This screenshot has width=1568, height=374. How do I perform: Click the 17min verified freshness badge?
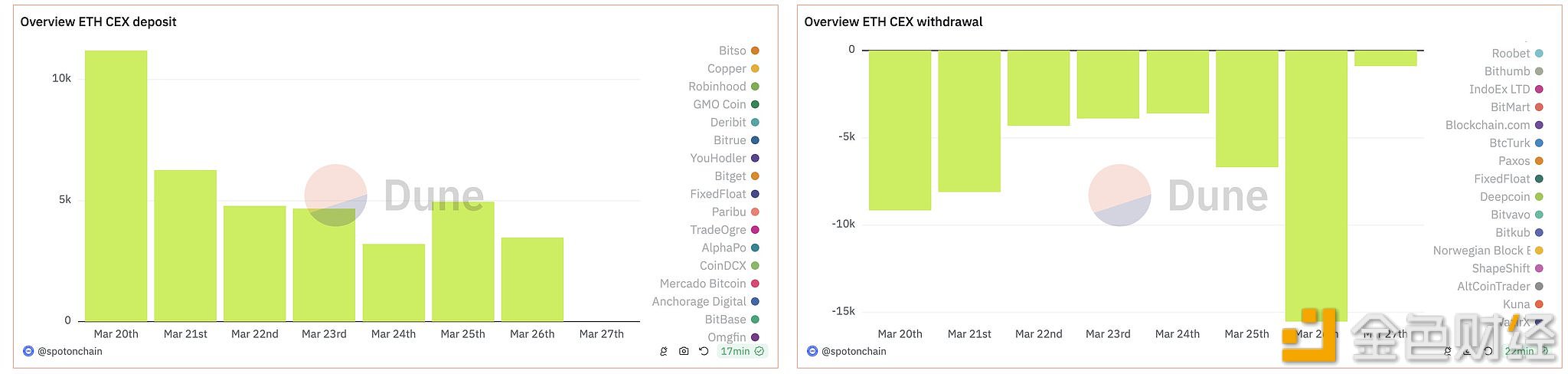741,352
